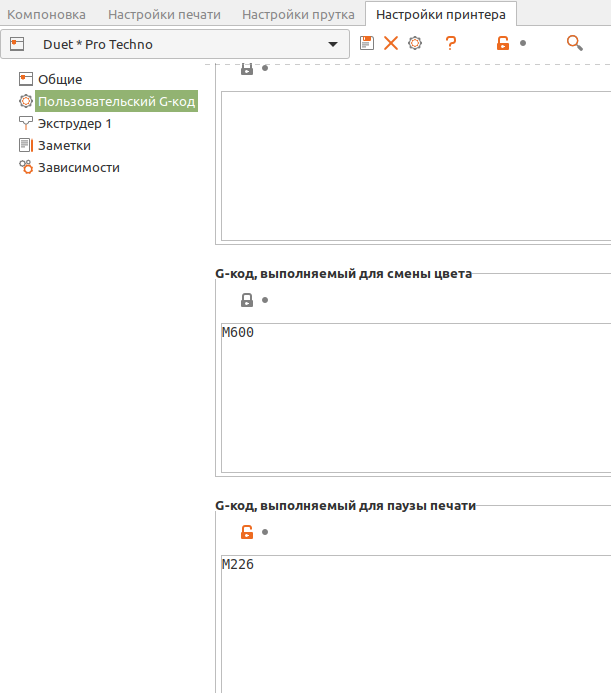Click the toolbar orange unlocked padlock icon
Image resolution: width=611 pixels, height=693 pixels.
[x=503, y=43]
